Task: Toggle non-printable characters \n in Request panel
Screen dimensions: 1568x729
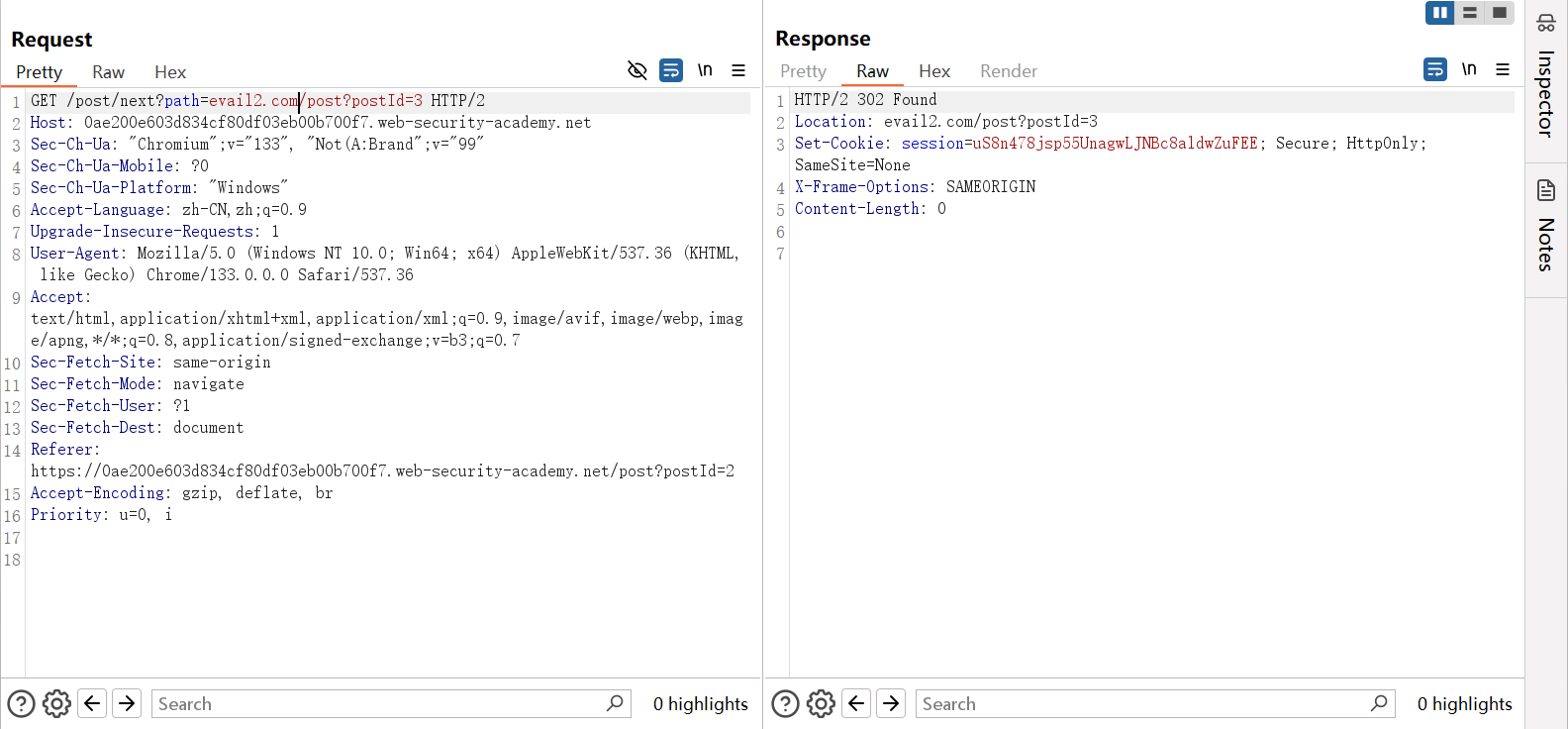Action: click(x=705, y=70)
